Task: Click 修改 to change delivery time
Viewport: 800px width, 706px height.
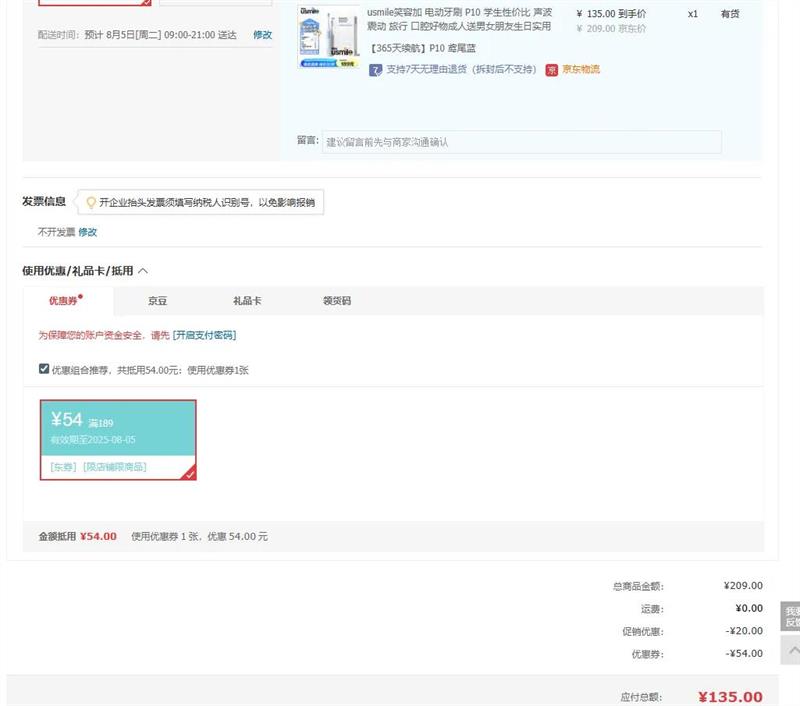Action: 262,35
